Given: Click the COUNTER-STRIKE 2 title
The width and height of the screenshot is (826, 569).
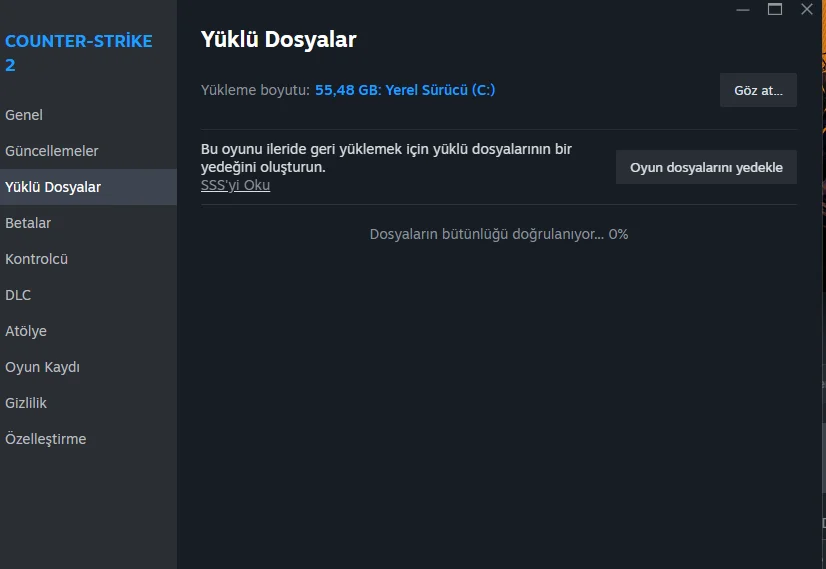Looking at the screenshot, I should tap(78, 53).
